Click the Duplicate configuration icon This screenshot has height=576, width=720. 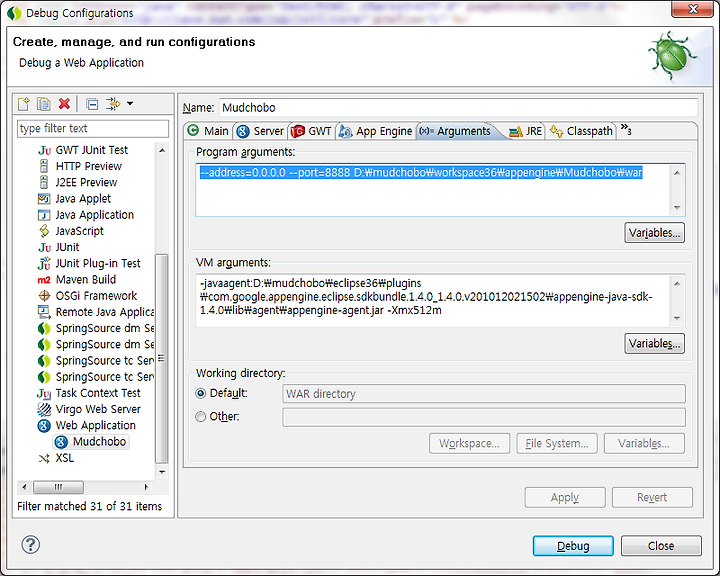click(x=44, y=104)
